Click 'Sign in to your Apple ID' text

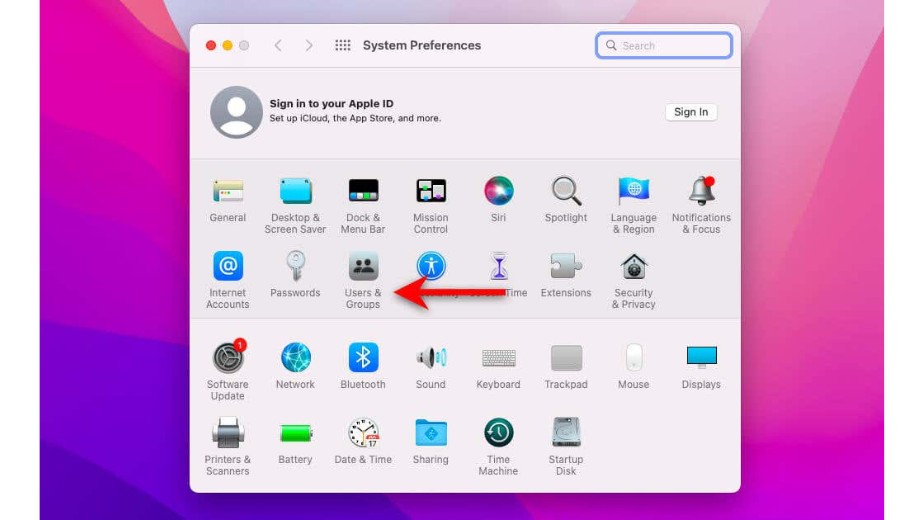click(x=331, y=104)
